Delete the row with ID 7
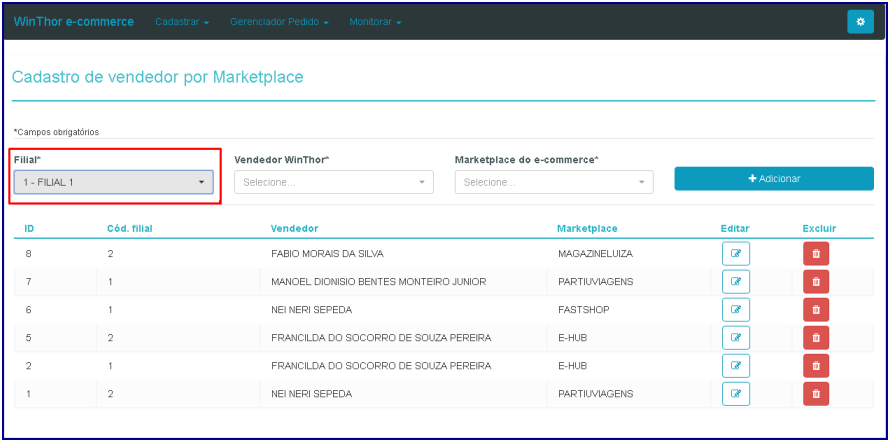 pos(816,281)
